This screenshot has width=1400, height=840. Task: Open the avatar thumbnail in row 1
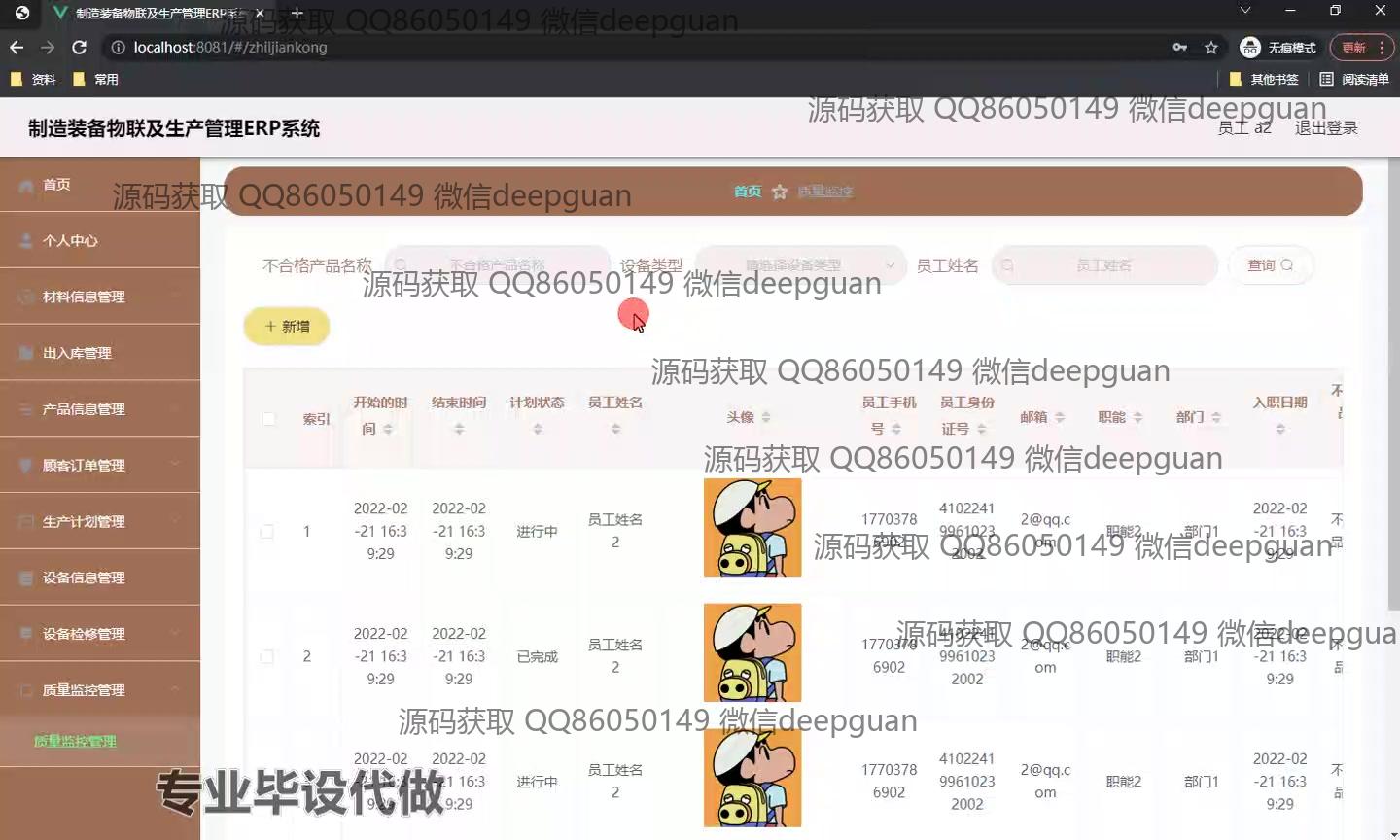[x=752, y=528]
